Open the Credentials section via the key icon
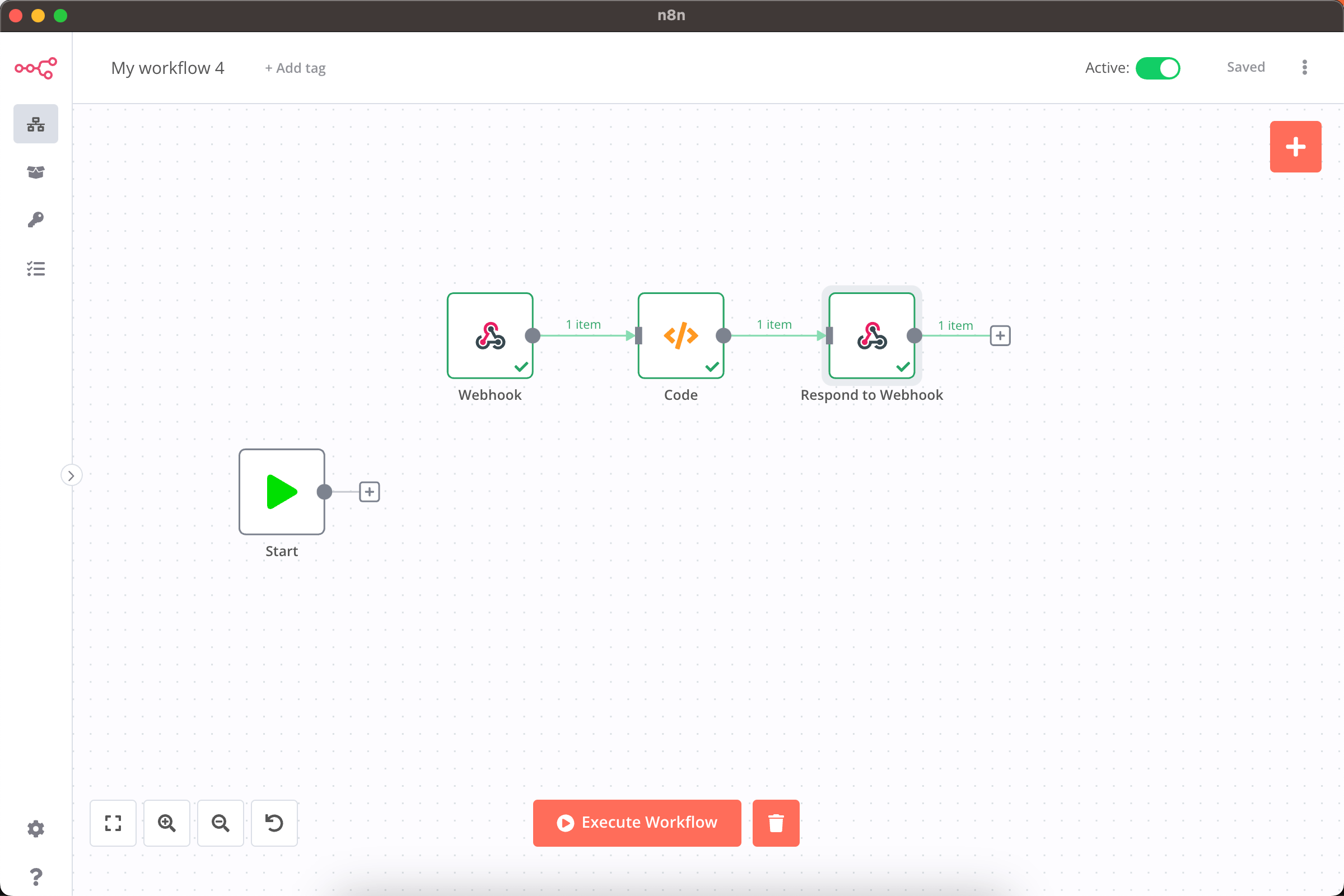Viewport: 1344px width, 896px height. [x=35, y=220]
